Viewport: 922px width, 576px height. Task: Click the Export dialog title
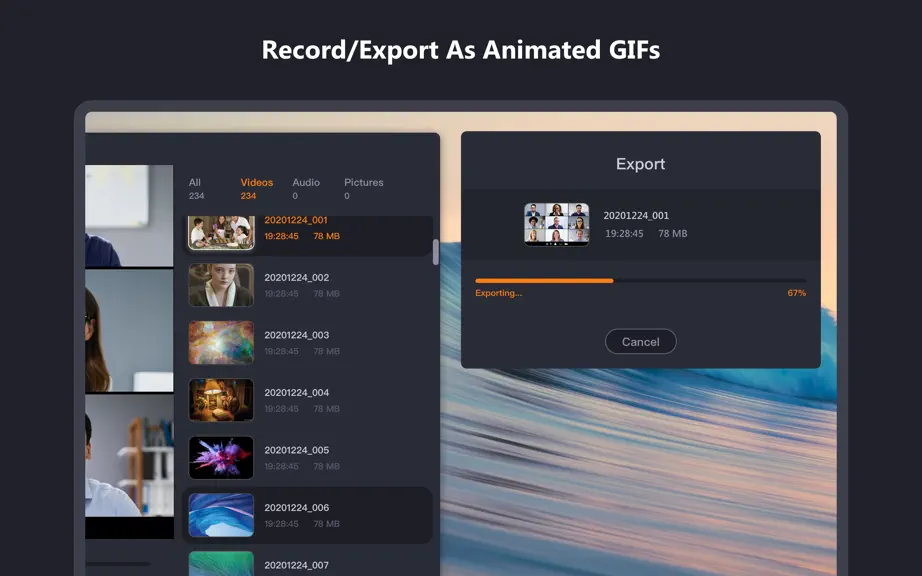[640, 164]
